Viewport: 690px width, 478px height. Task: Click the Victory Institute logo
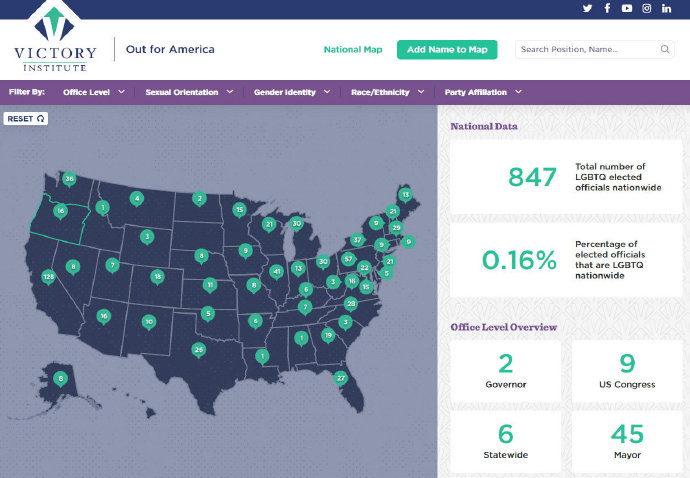(x=56, y=40)
